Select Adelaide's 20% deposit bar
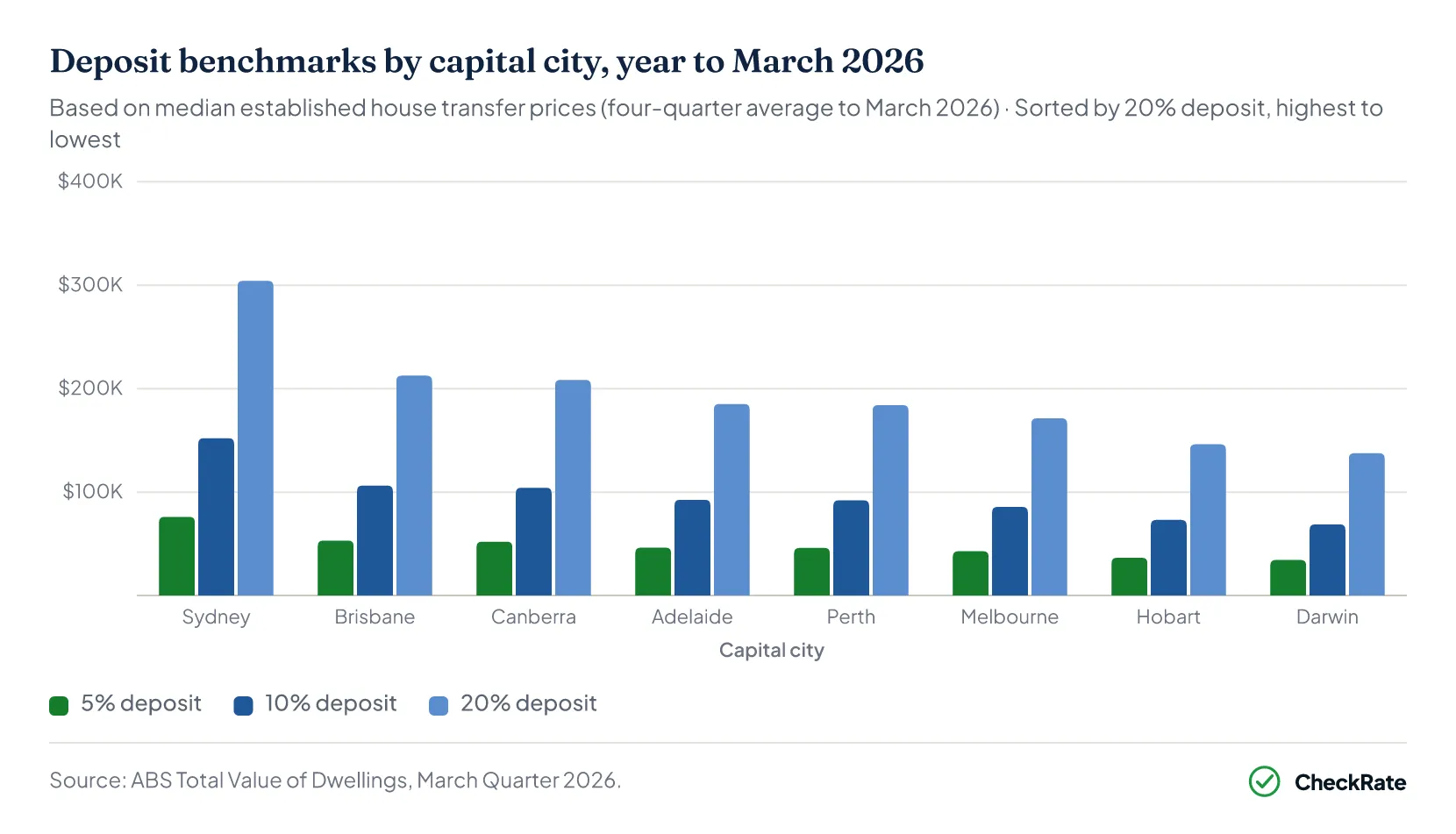This screenshot has height=834, width=1456. pos(732,500)
